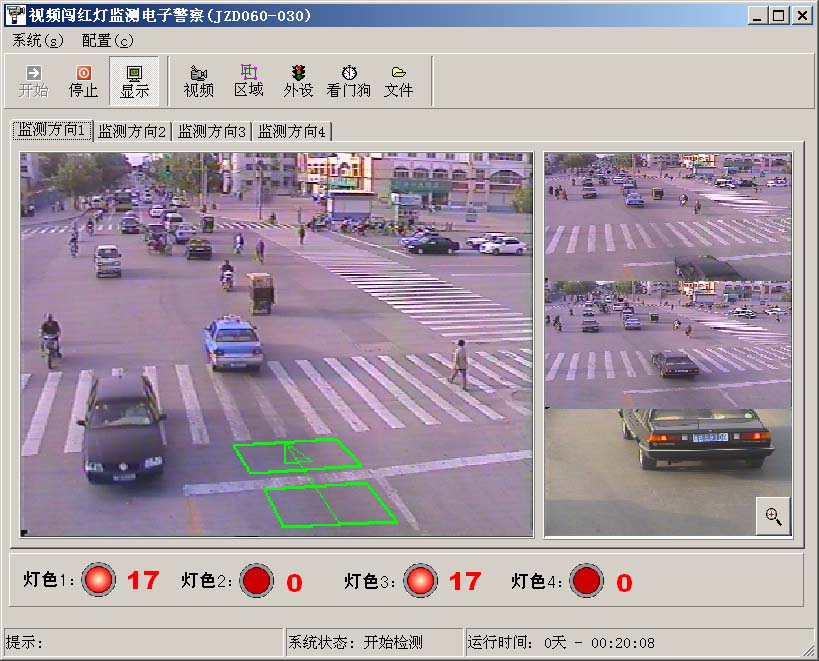Click 系统状态: 开始检测 status text
Viewport: 819px width, 661px height.
click(x=355, y=642)
